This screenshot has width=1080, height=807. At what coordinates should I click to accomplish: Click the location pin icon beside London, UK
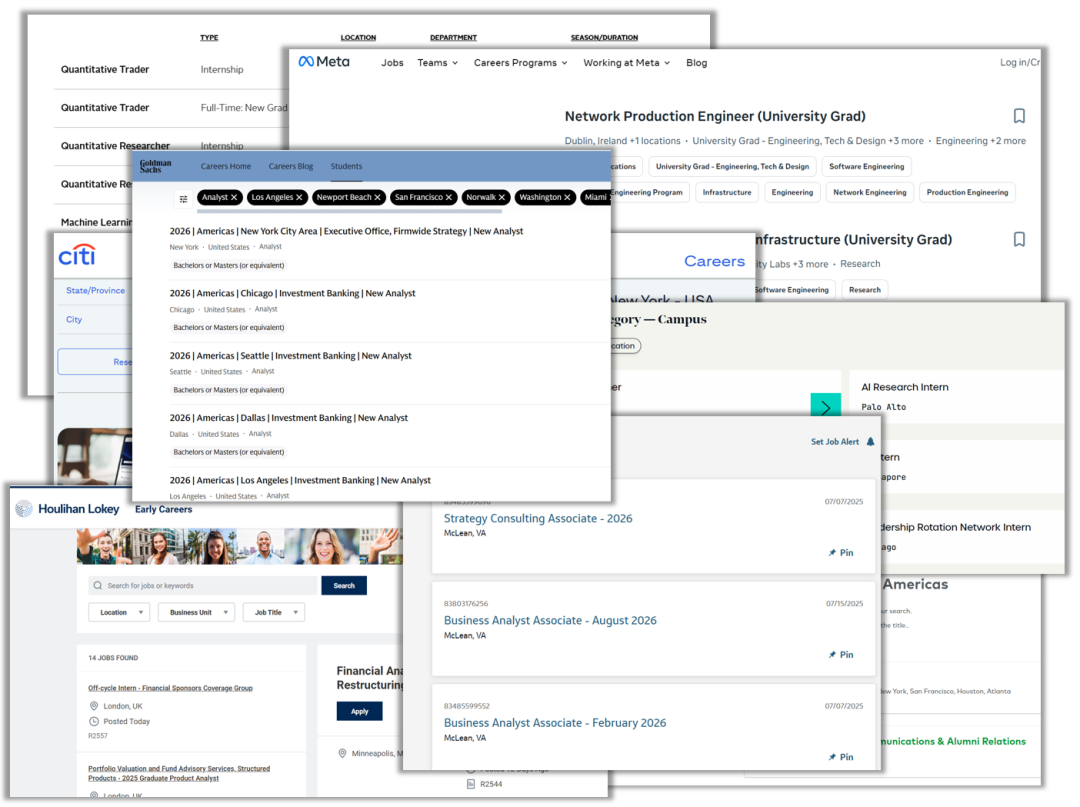click(94, 706)
